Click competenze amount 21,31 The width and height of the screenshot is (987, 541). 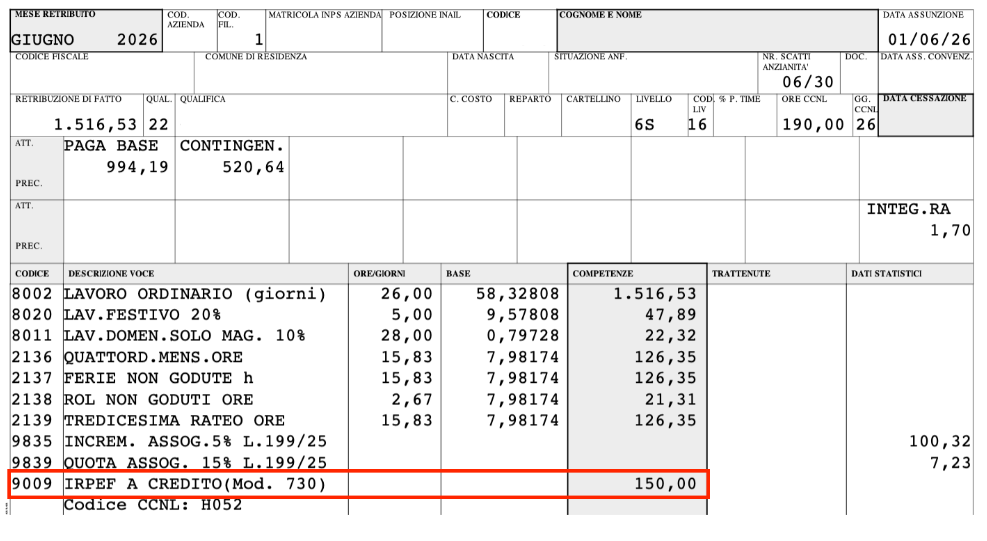point(670,399)
